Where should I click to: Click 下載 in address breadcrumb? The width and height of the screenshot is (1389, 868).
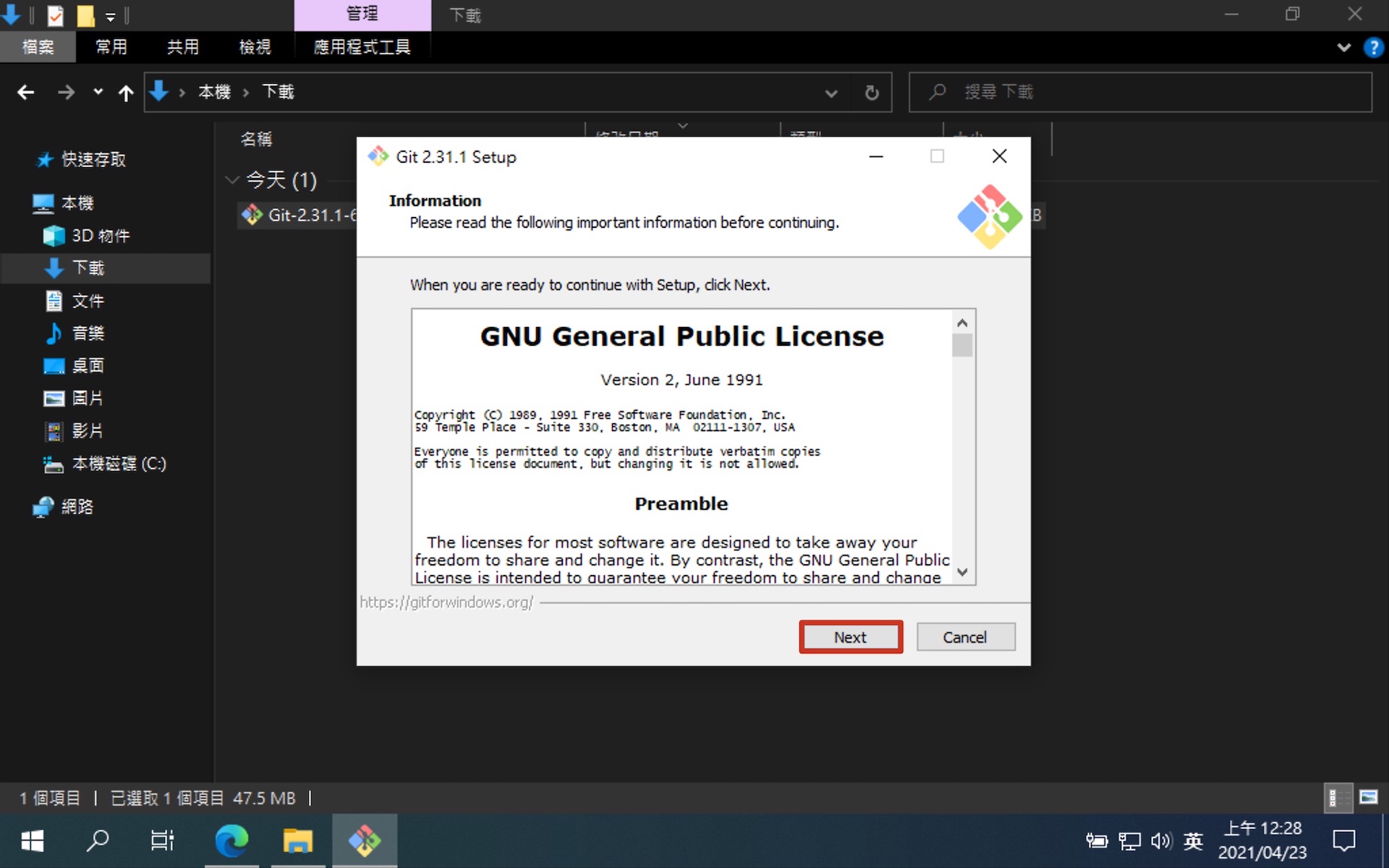[x=278, y=92]
